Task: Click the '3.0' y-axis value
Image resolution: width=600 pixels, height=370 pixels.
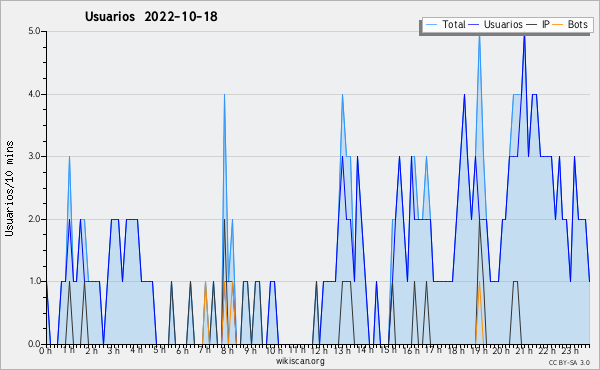Action: tap(34, 156)
